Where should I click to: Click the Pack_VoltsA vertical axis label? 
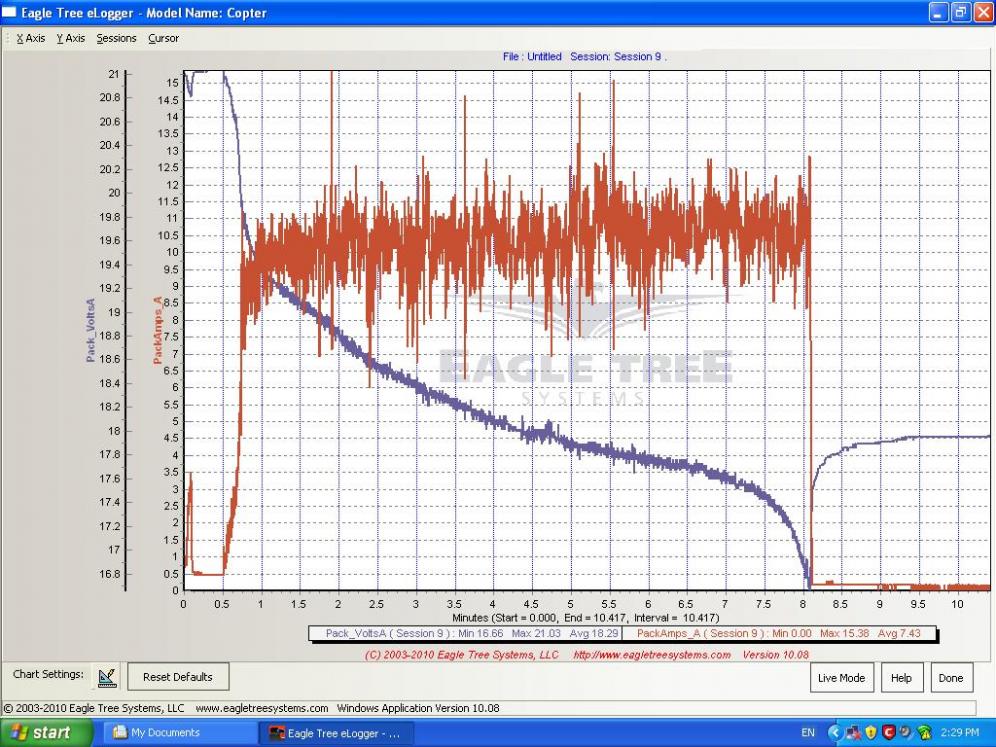tap(91, 330)
